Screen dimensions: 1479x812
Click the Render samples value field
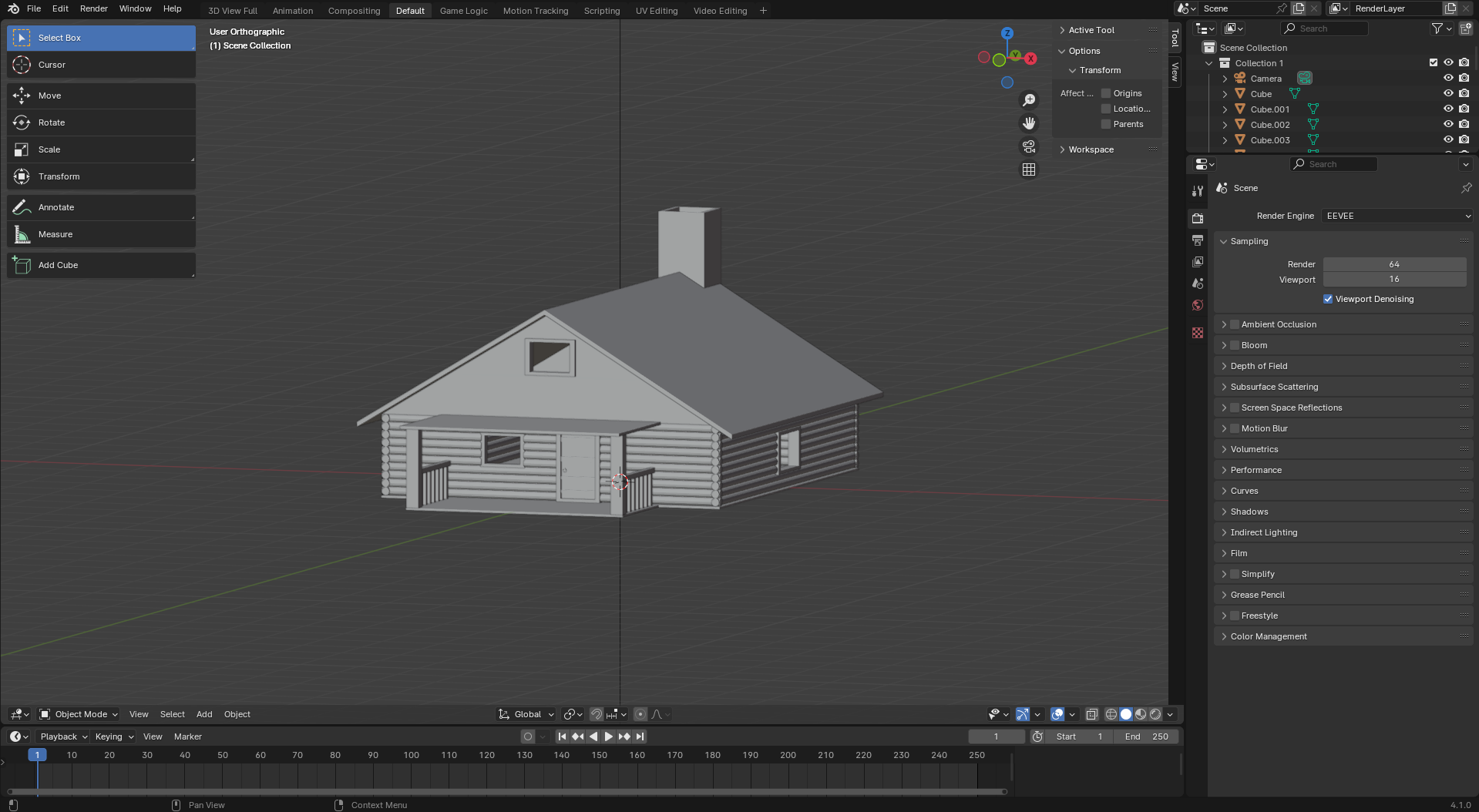(x=1393, y=264)
